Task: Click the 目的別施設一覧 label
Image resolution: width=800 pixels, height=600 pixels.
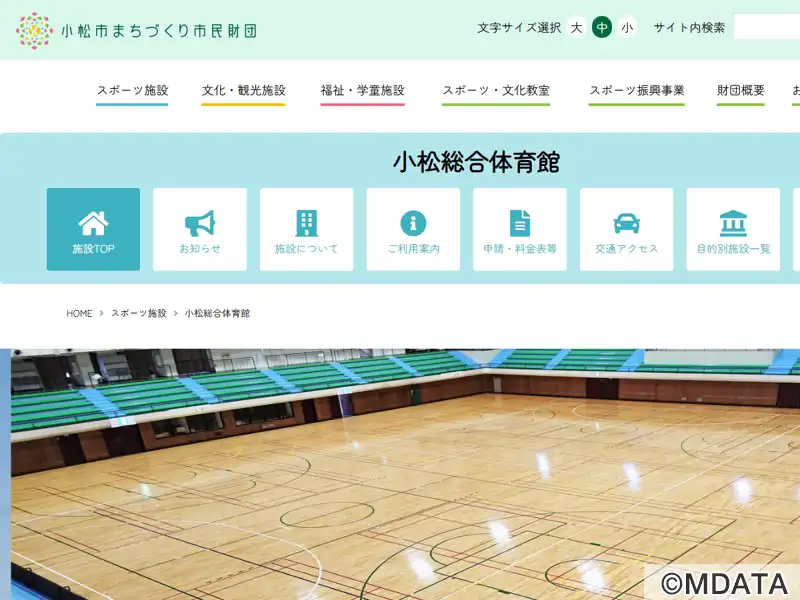Action: (x=733, y=248)
